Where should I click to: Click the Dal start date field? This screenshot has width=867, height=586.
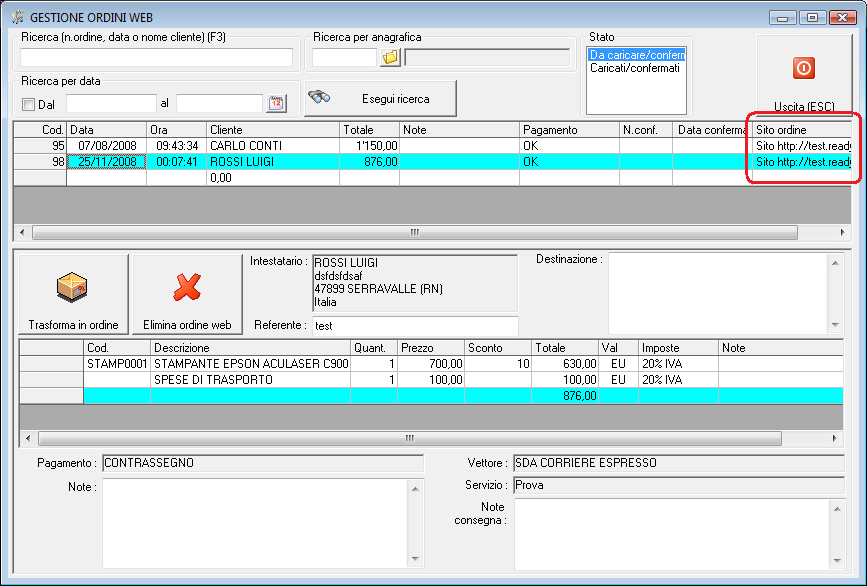(x=111, y=103)
